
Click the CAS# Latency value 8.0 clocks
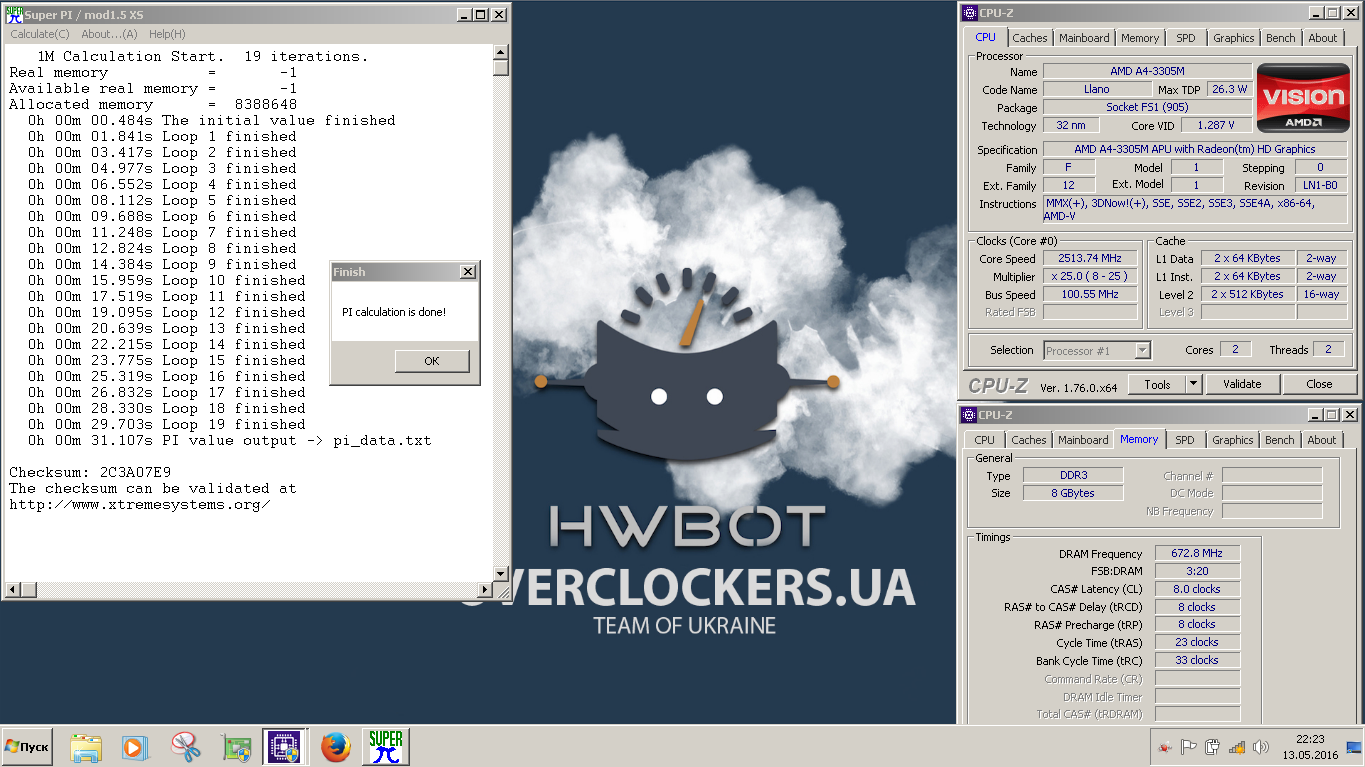pos(1198,590)
